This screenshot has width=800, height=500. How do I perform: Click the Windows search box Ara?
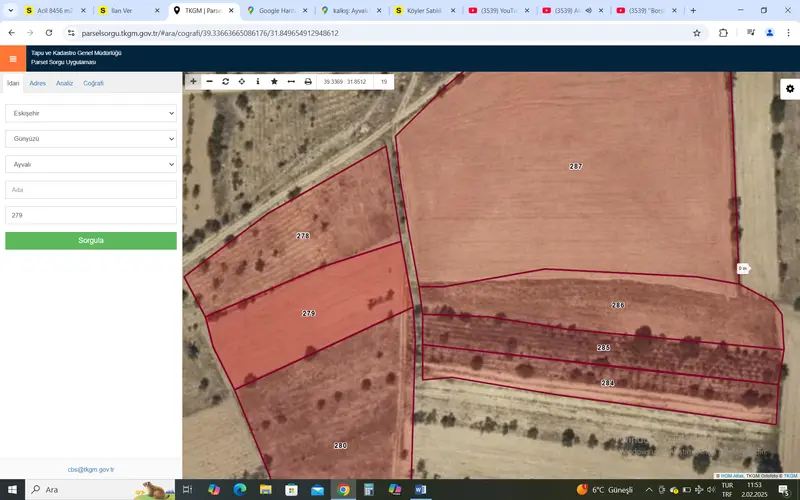pos(99,490)
